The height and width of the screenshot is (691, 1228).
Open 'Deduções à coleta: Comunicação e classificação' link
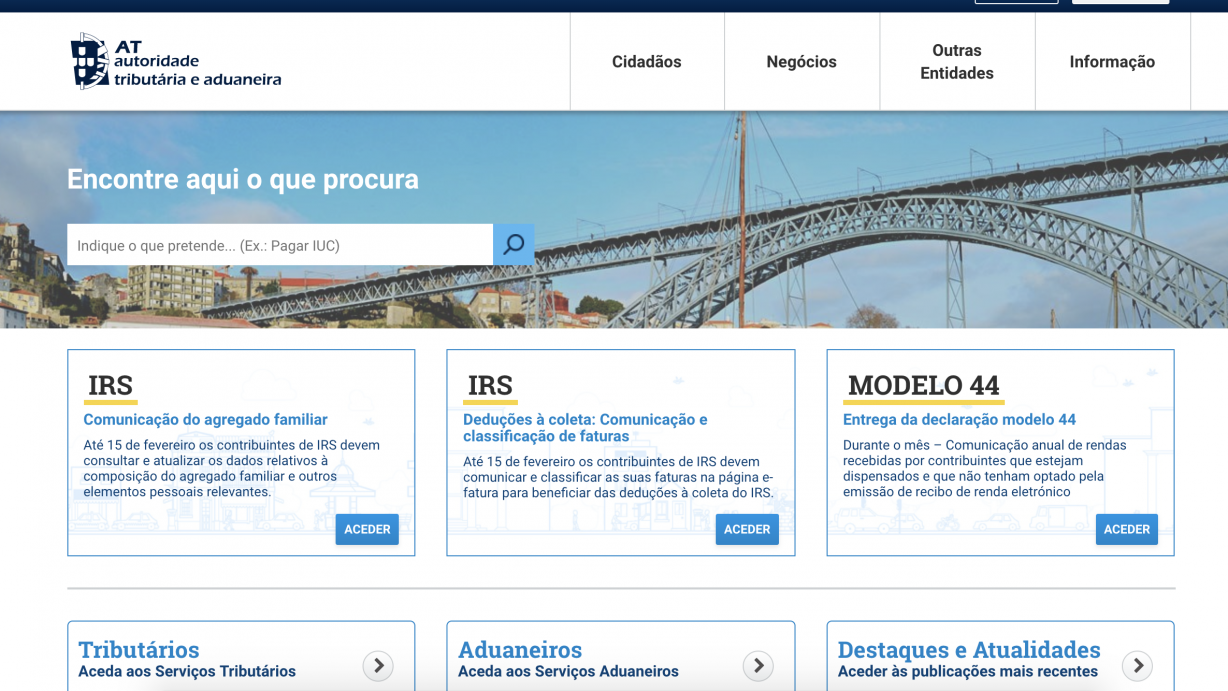[x=585, y=428]
